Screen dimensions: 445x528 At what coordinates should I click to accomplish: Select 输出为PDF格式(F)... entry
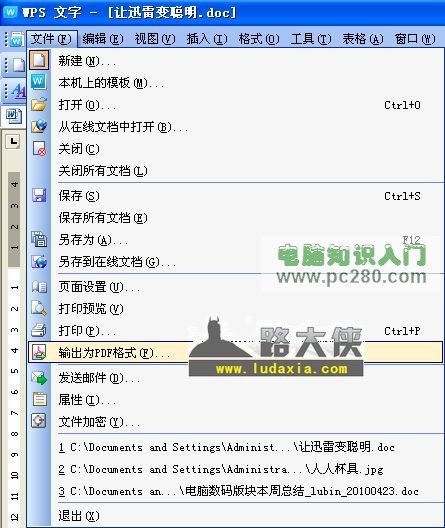[x=236, y=352]
